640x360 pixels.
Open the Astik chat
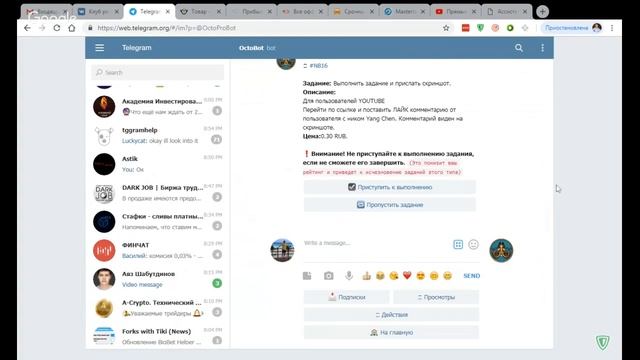coord(158,164)
